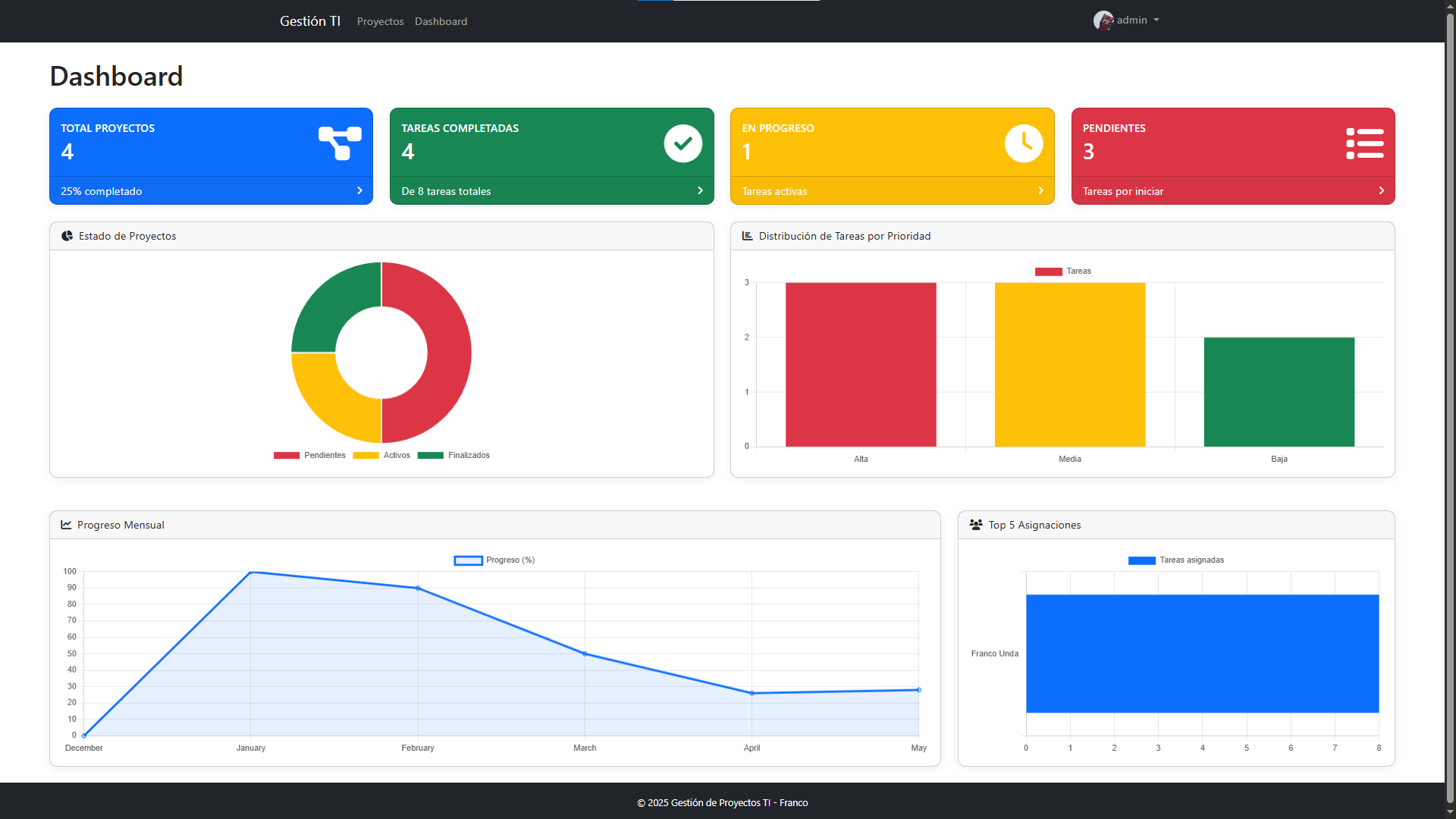Click the red Pendientes doughnut segment

[449, 353]
